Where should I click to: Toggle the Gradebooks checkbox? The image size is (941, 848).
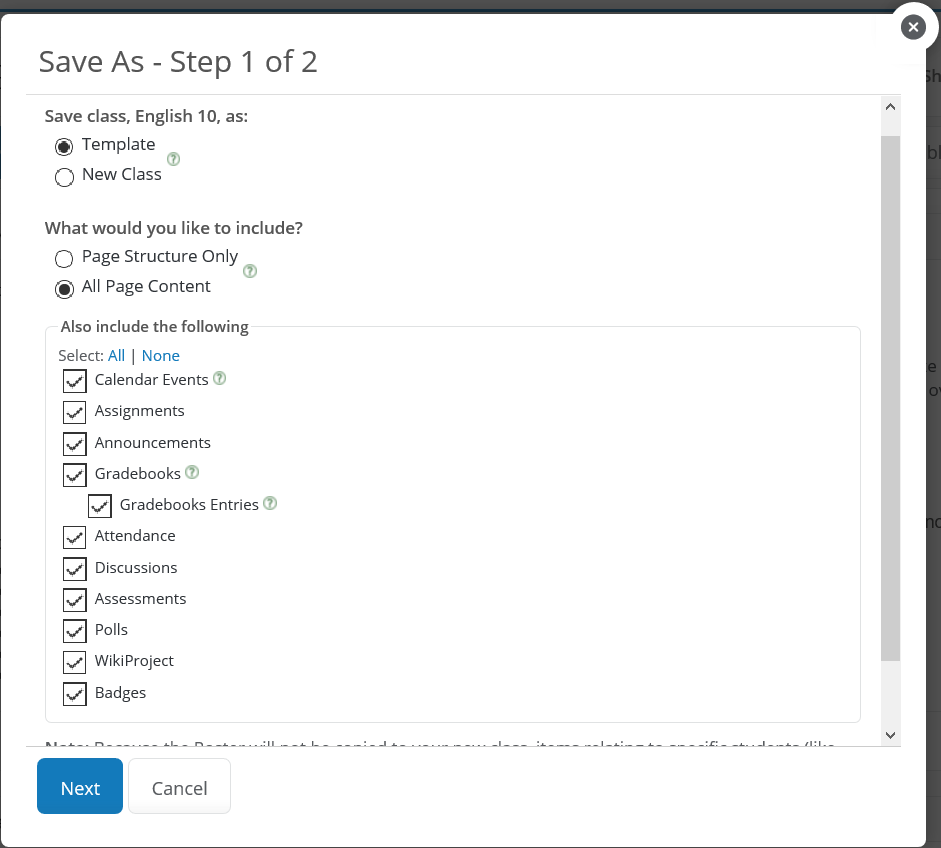pos(74,475)
